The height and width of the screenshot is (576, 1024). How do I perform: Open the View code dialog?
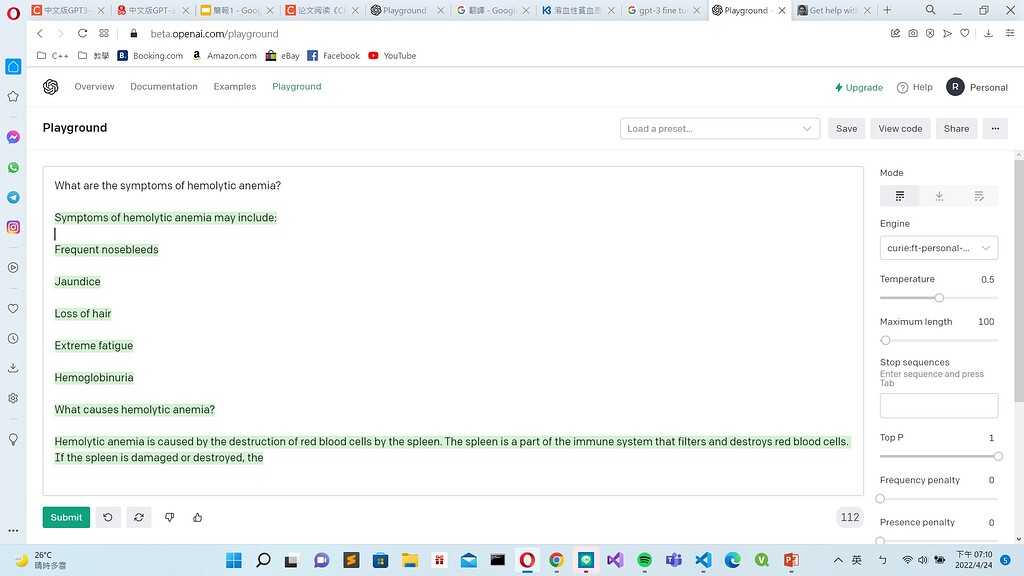coord(899,128)
